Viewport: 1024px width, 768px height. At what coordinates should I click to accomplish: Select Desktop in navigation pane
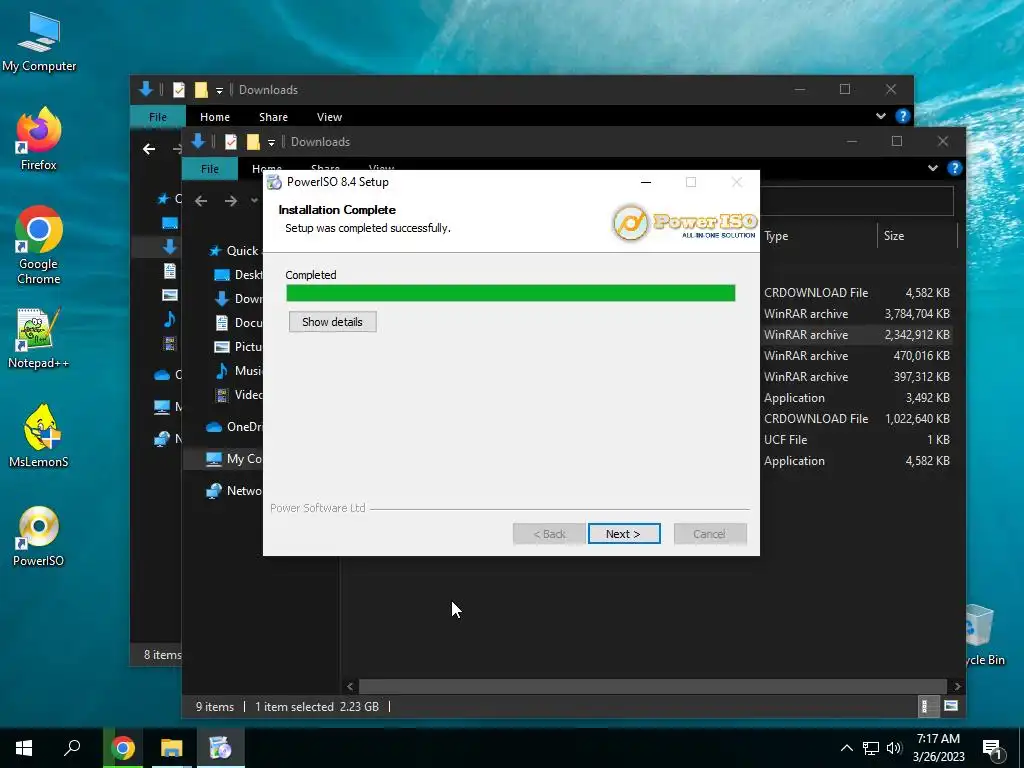(x=238, y=275)
